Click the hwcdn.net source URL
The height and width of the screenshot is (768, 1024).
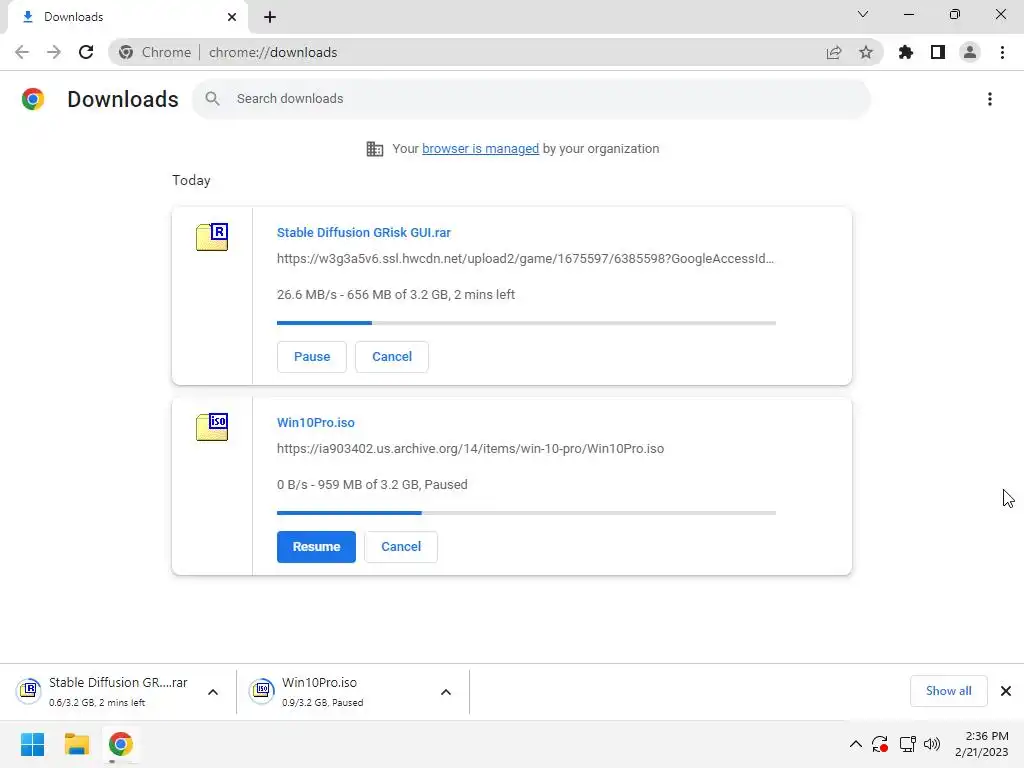point(525,259)
